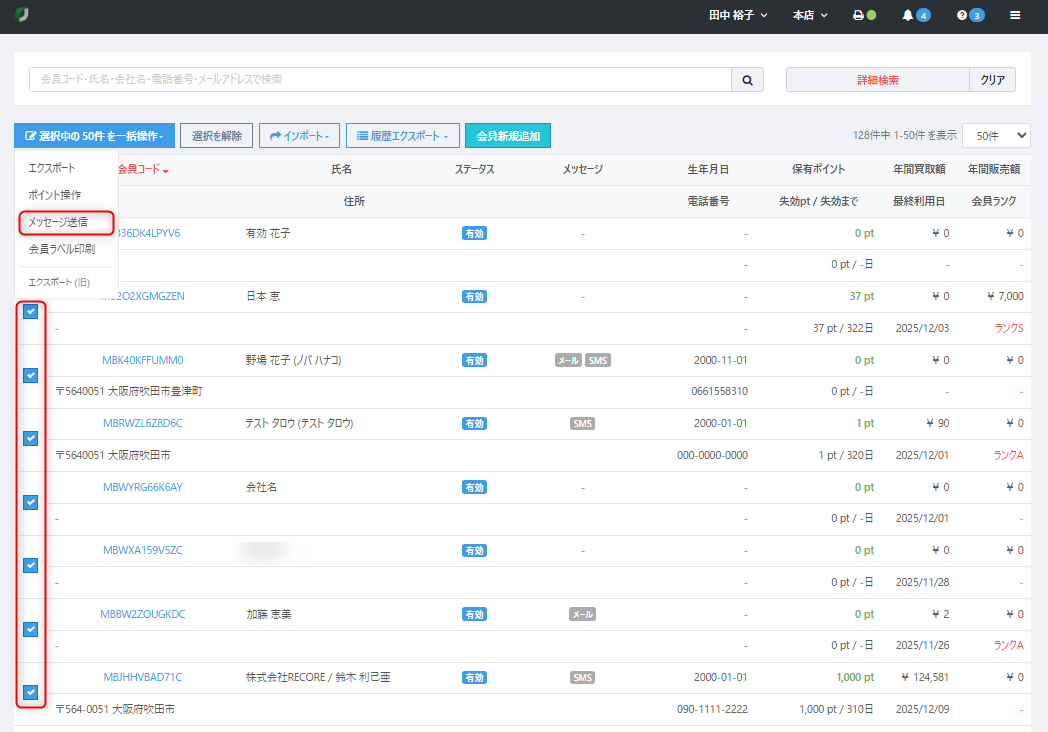Expand the 履歴エクスポート dropdown
The width and height of the screenshot is (1048, 732).
coord(402,136)
